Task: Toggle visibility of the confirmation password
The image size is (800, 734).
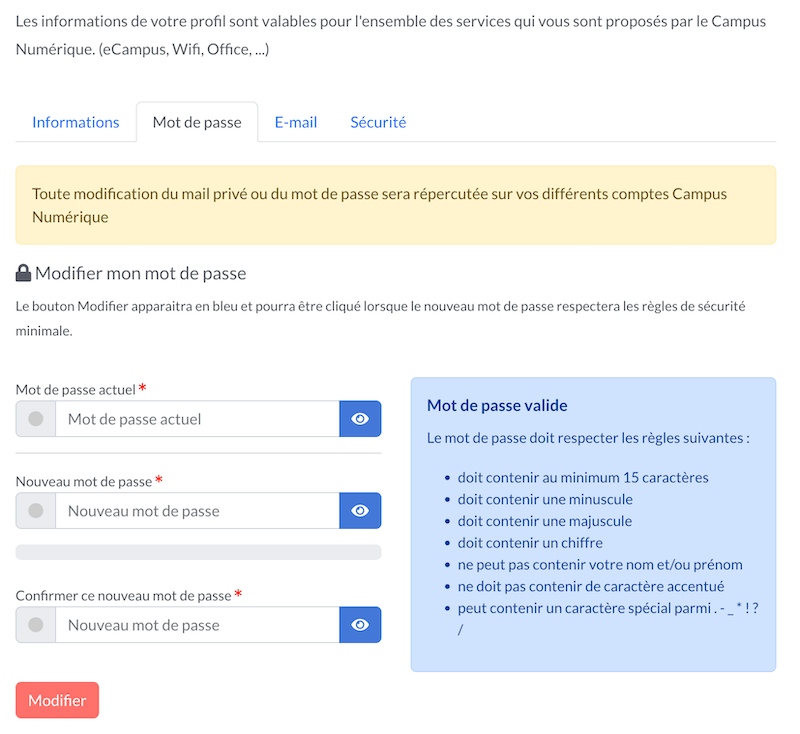Action: 360,625
